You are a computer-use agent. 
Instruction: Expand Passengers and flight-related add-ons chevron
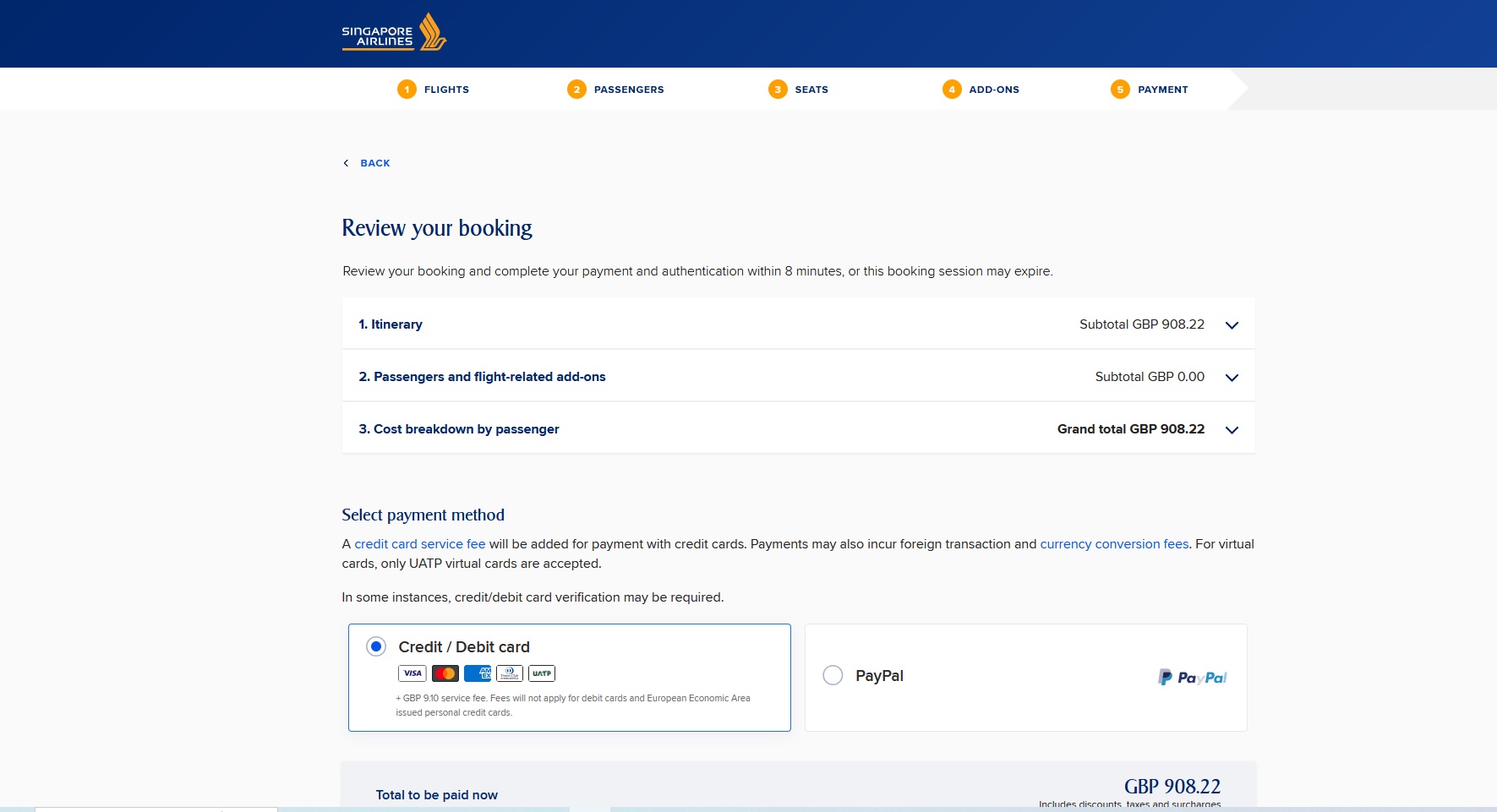click(1232, 378)
